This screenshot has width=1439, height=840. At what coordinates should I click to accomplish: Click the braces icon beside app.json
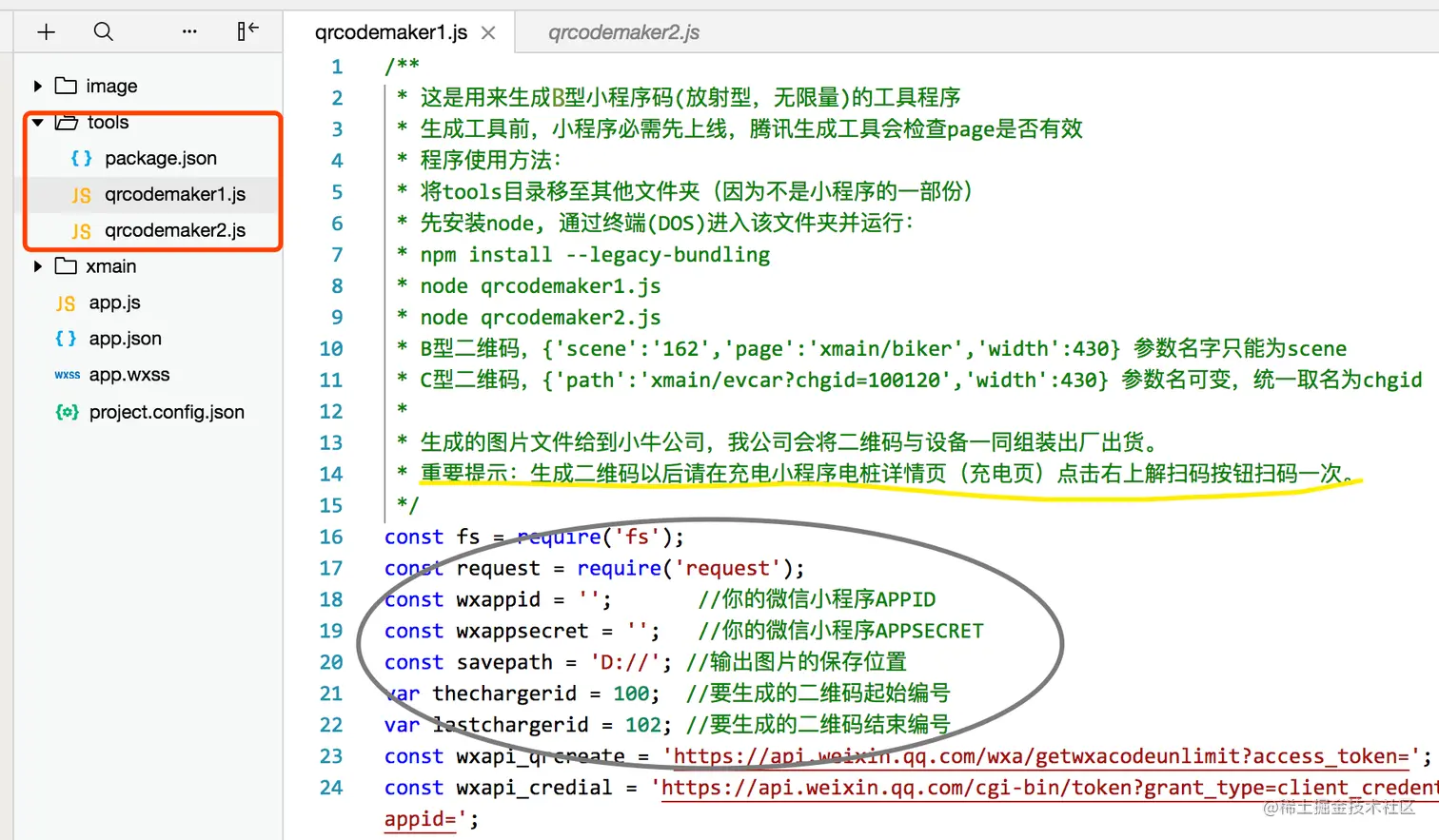(x=66, y=339)
